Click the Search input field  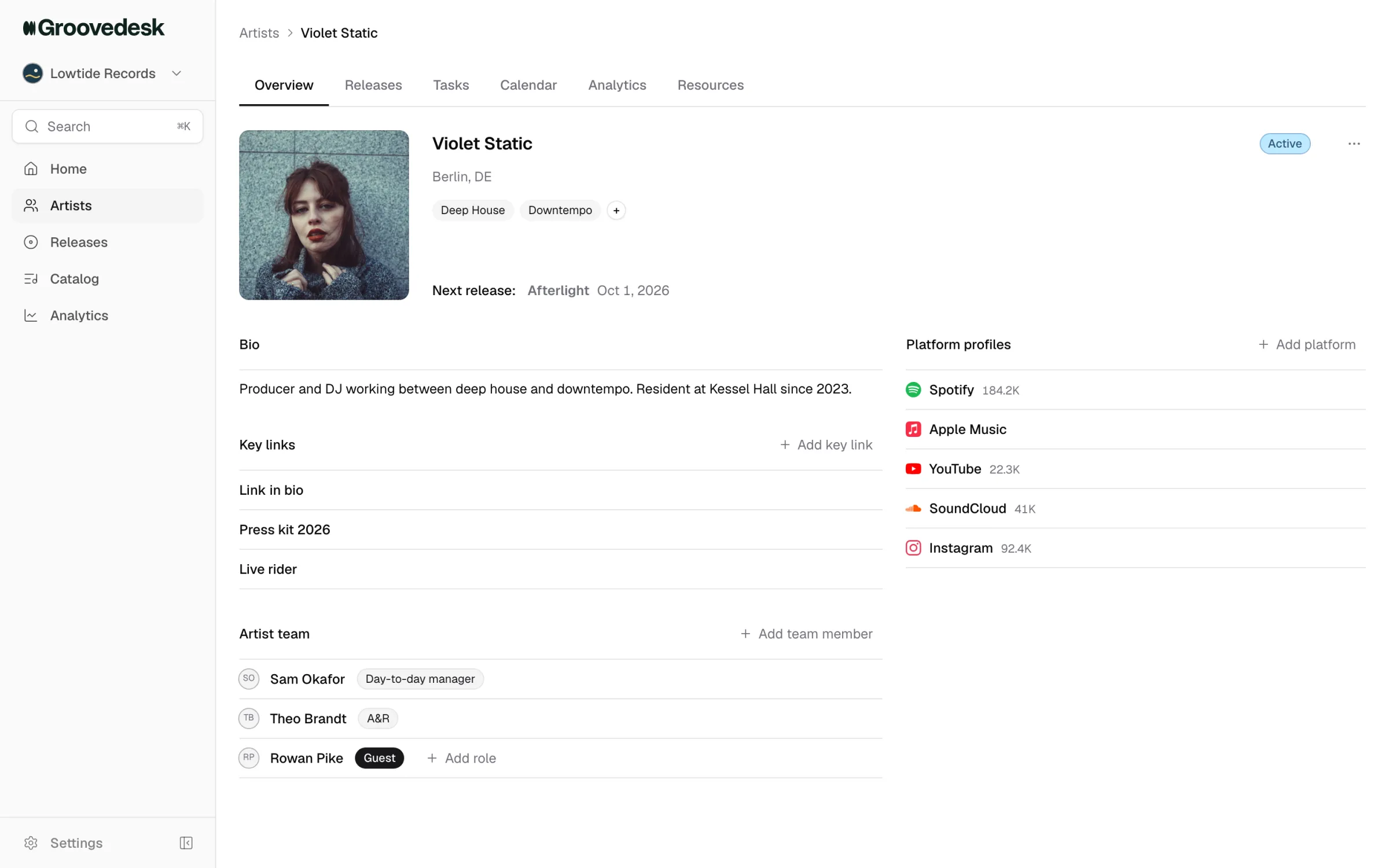point(108,126)
